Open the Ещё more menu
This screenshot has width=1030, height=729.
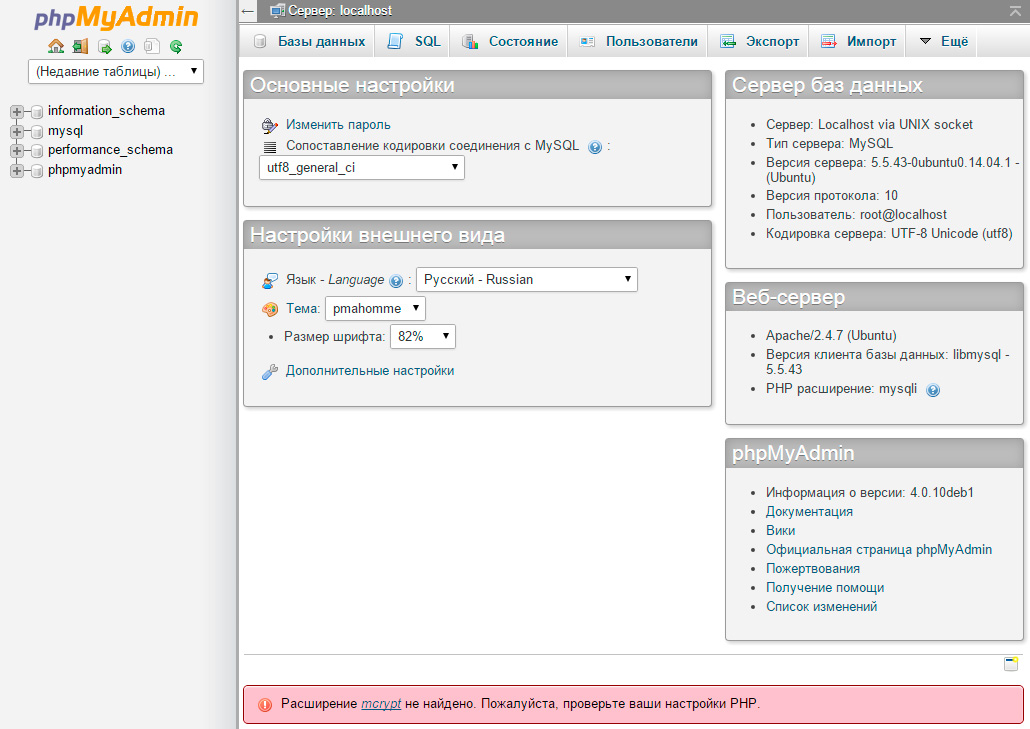coord(943,41)
